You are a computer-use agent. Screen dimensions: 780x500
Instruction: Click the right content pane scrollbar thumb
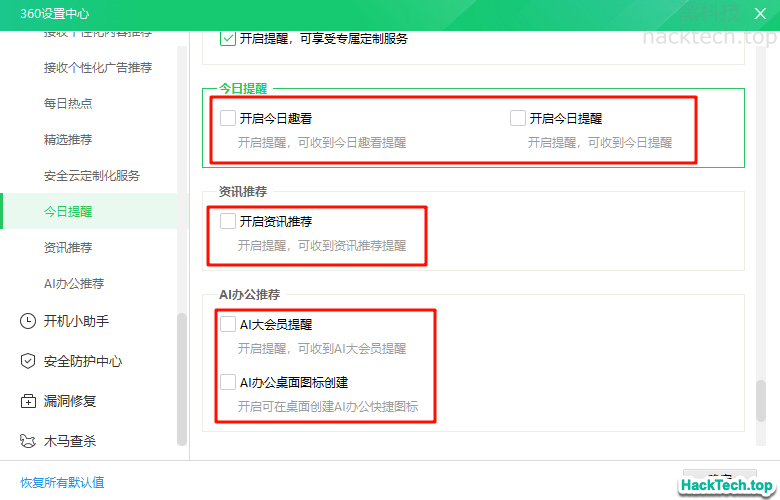tap(761, 400)
